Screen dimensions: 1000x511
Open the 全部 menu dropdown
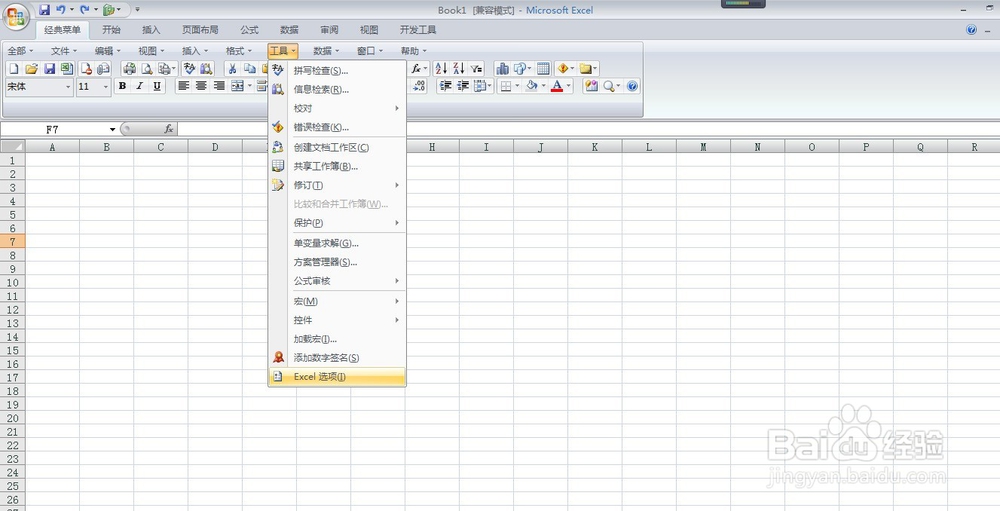click(x=20, y=51)
